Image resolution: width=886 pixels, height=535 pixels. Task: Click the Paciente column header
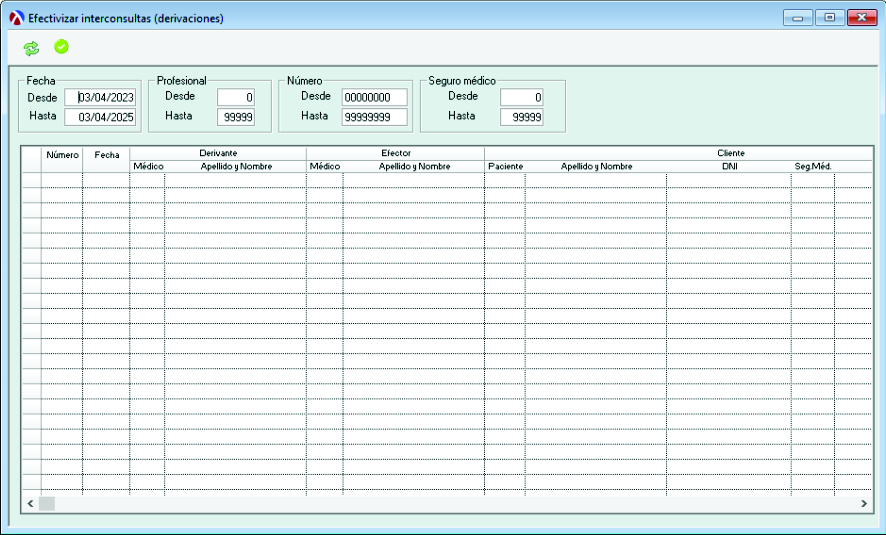505,166
